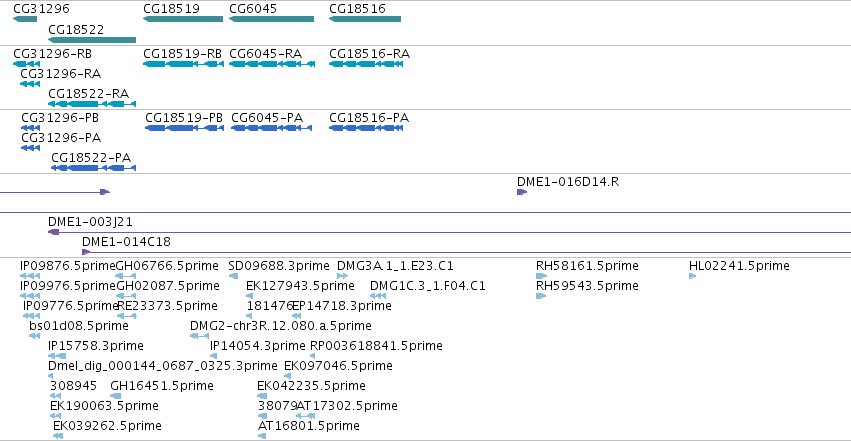
Task: Select the SD09688.3prime EST arrow
Action: [x=233, y=276]
